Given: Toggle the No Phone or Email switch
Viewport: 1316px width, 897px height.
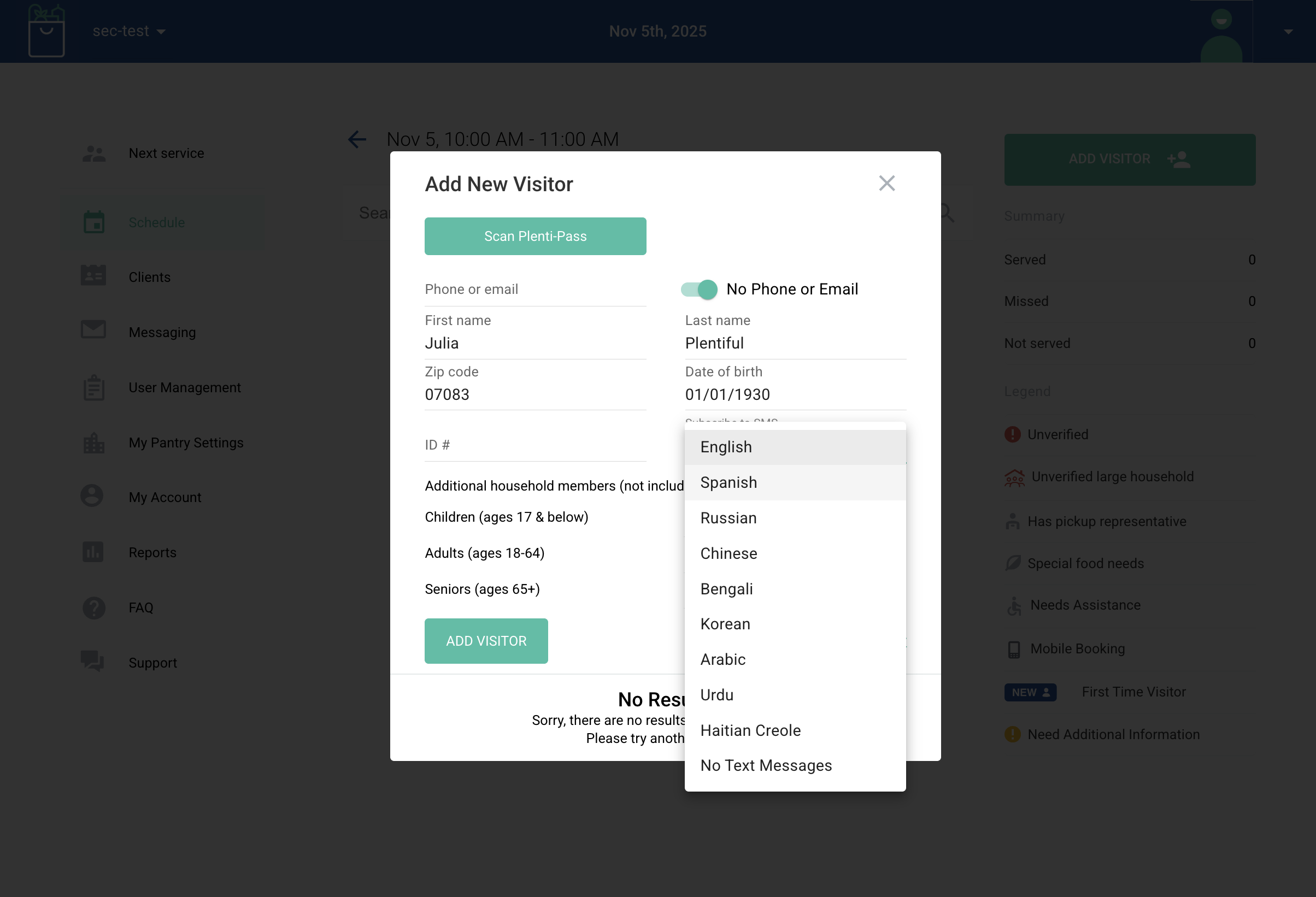Looking at the screenshot, I should 700,290.
